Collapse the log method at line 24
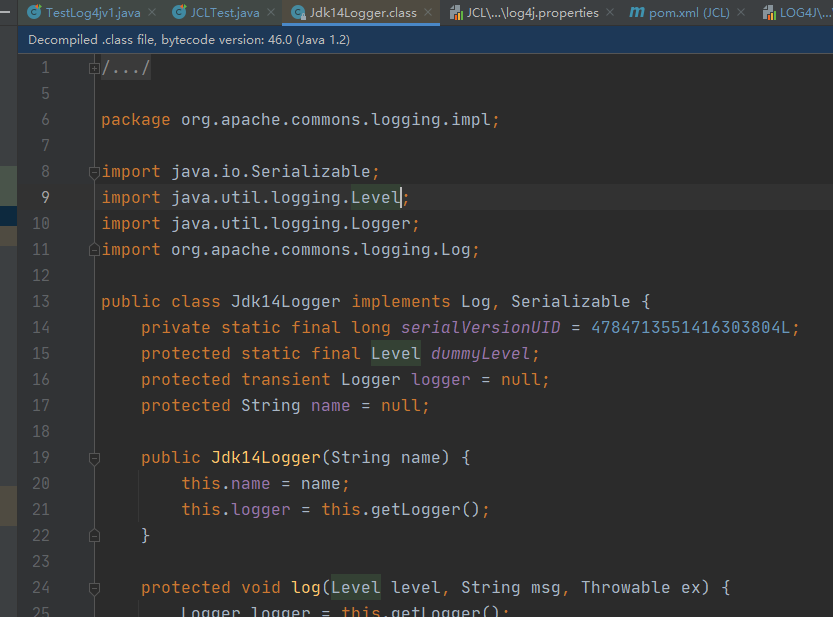Screen dimensions: 833x617 [94, 588]
